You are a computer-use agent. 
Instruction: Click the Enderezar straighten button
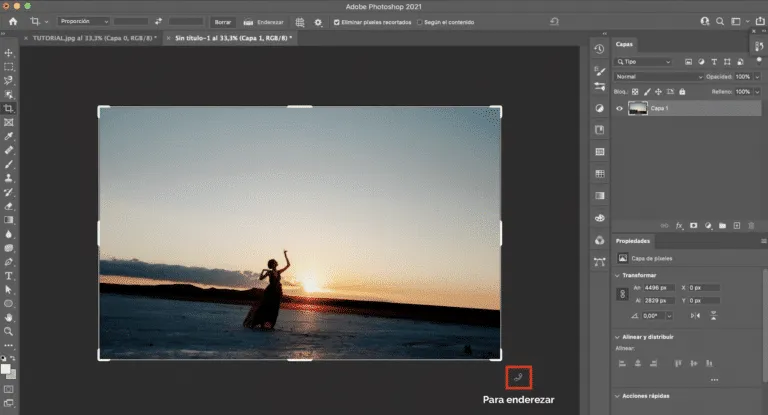[x=264, y=22]
